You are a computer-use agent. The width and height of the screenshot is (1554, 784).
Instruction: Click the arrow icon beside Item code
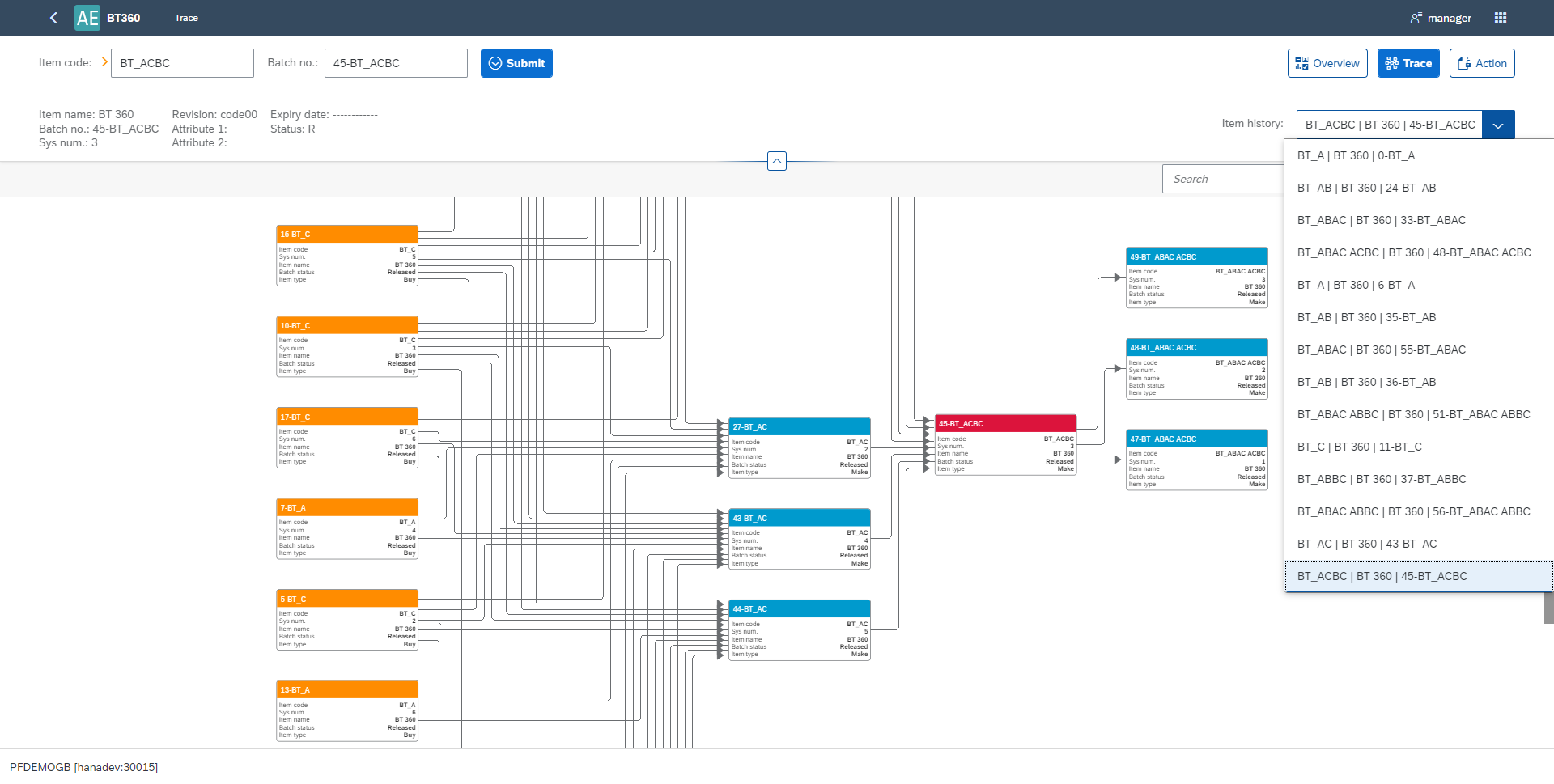pos(104,62)
